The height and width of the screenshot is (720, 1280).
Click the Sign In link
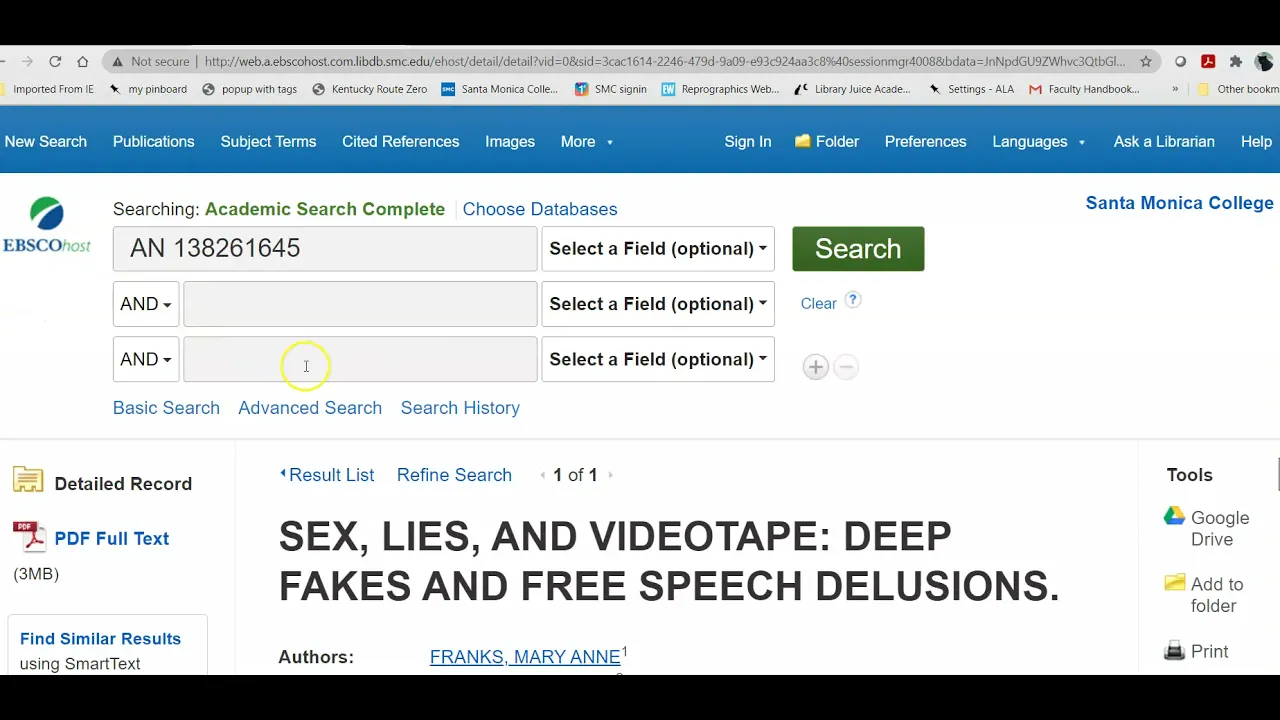tap(748, 142)
